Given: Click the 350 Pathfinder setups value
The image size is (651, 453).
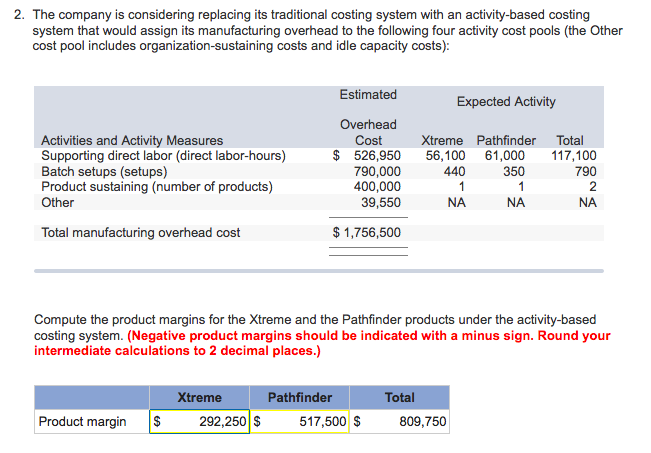Looking at the screenshot, I should pyautogui.click(x=514, y=171).
